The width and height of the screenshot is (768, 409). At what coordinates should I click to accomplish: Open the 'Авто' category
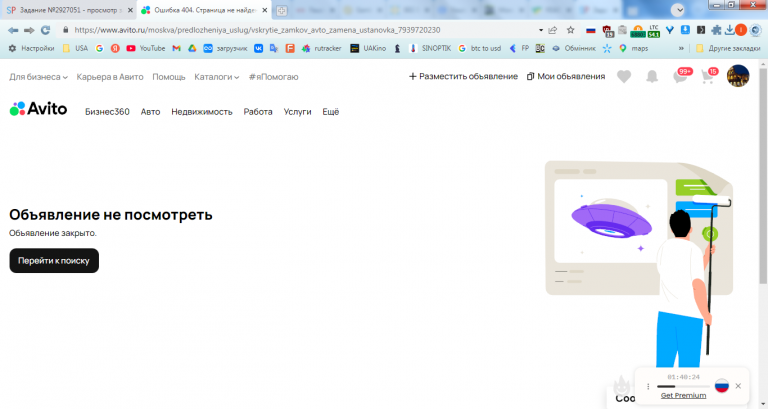(150, 112)
